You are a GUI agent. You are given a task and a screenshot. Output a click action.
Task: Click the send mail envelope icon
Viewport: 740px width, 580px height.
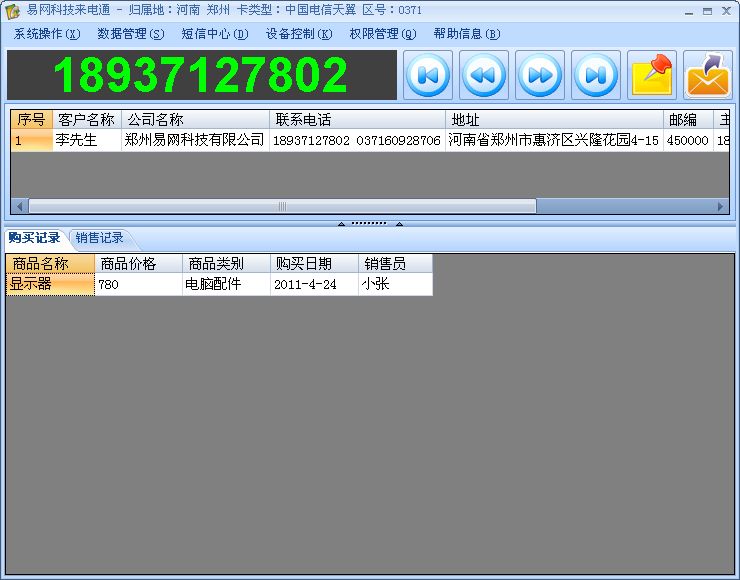(x=707, y=75)
